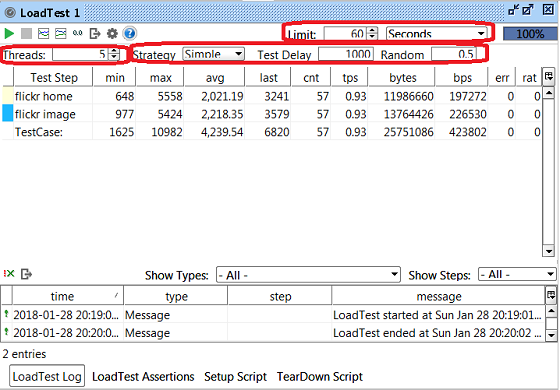Open the blue help icon
This screenshot has width=560, height=390.
[x=129, y=34]
